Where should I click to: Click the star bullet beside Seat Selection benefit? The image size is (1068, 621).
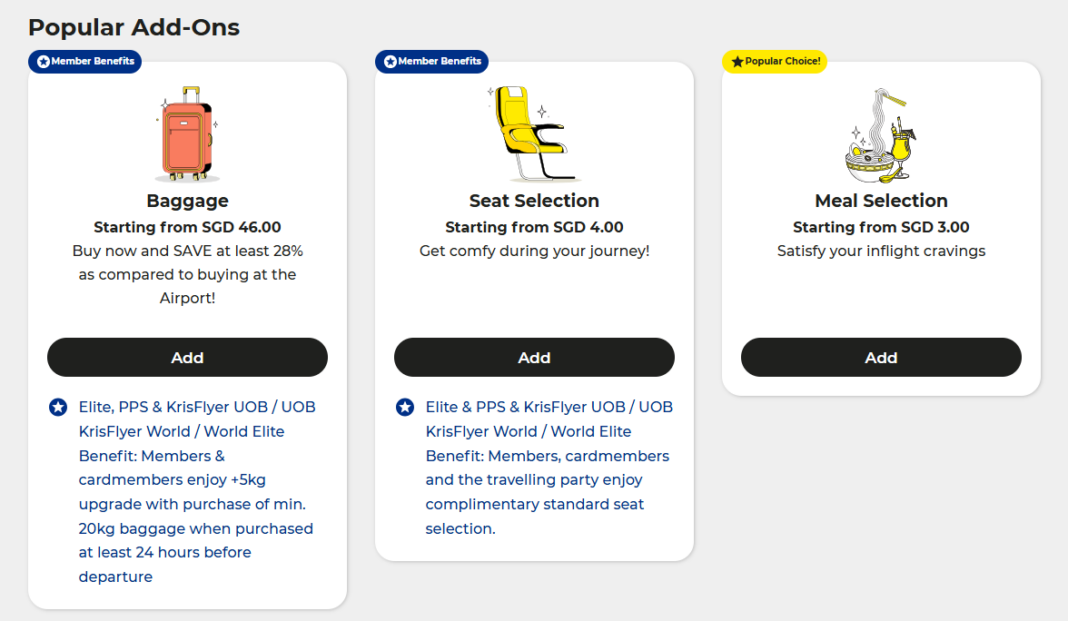click(x=404, y=407)
